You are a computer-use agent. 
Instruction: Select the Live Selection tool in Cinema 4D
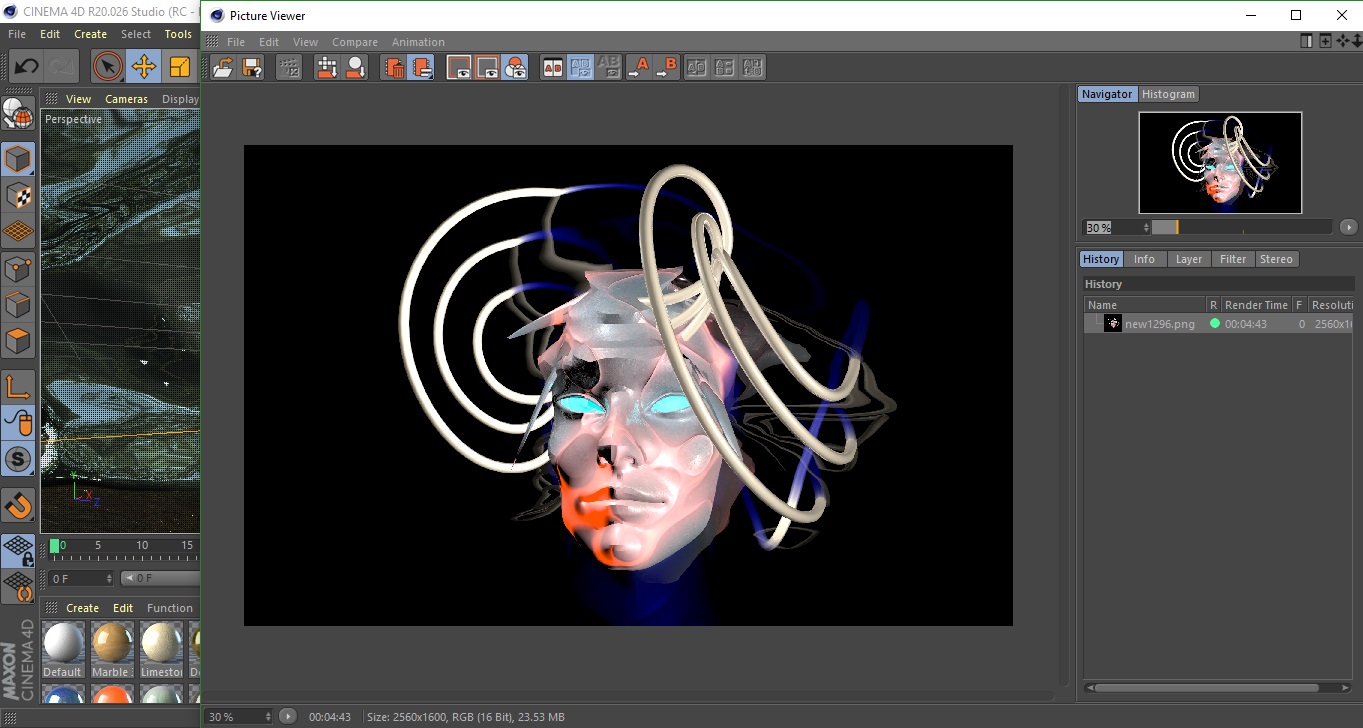[107, 67]
